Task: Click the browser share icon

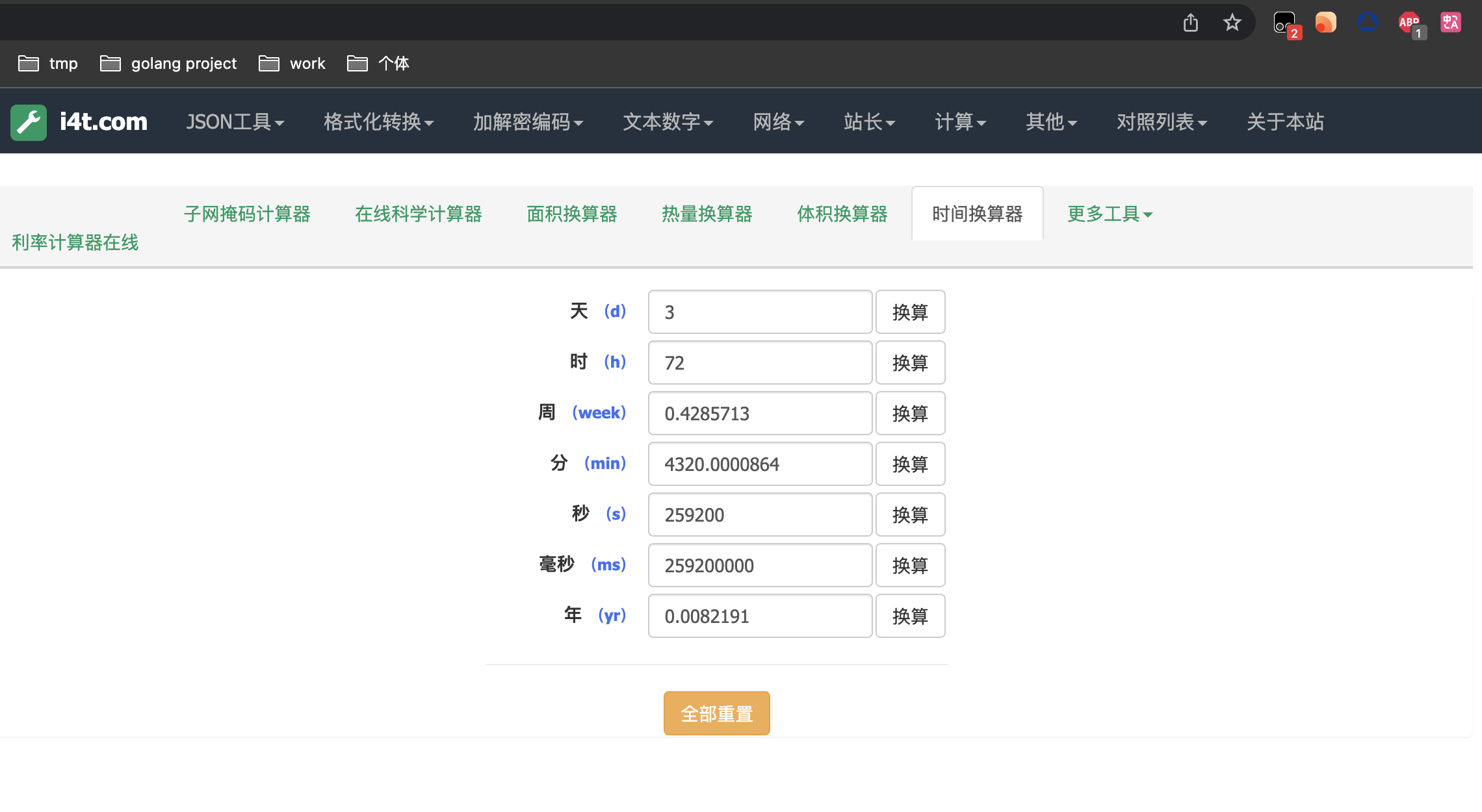Action: coord(1190,23)
